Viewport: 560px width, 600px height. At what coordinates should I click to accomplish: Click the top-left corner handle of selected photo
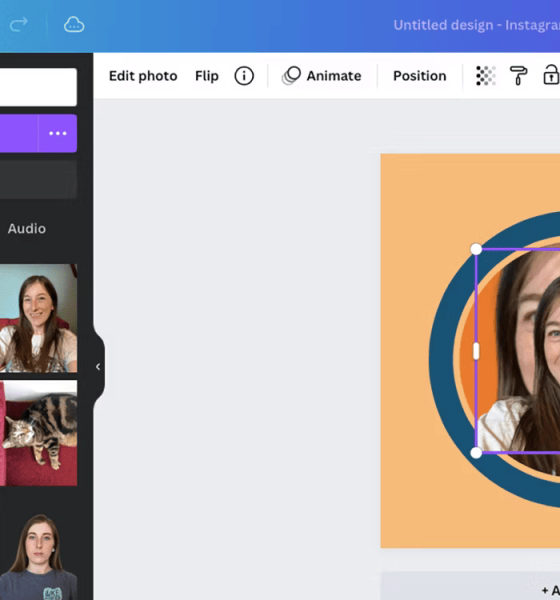click(476, 249)
